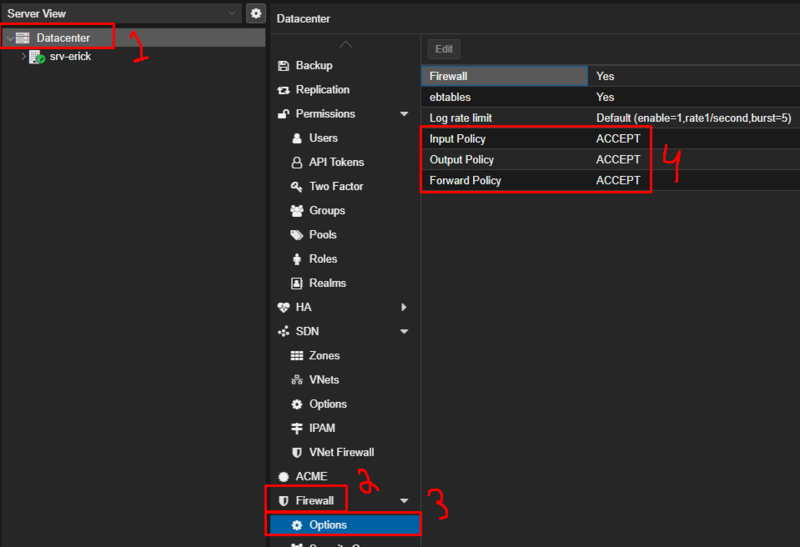Click the Zones grid icon
Image resolution: width=800 pixels, height=547 pixels.
tap(296, 356)
